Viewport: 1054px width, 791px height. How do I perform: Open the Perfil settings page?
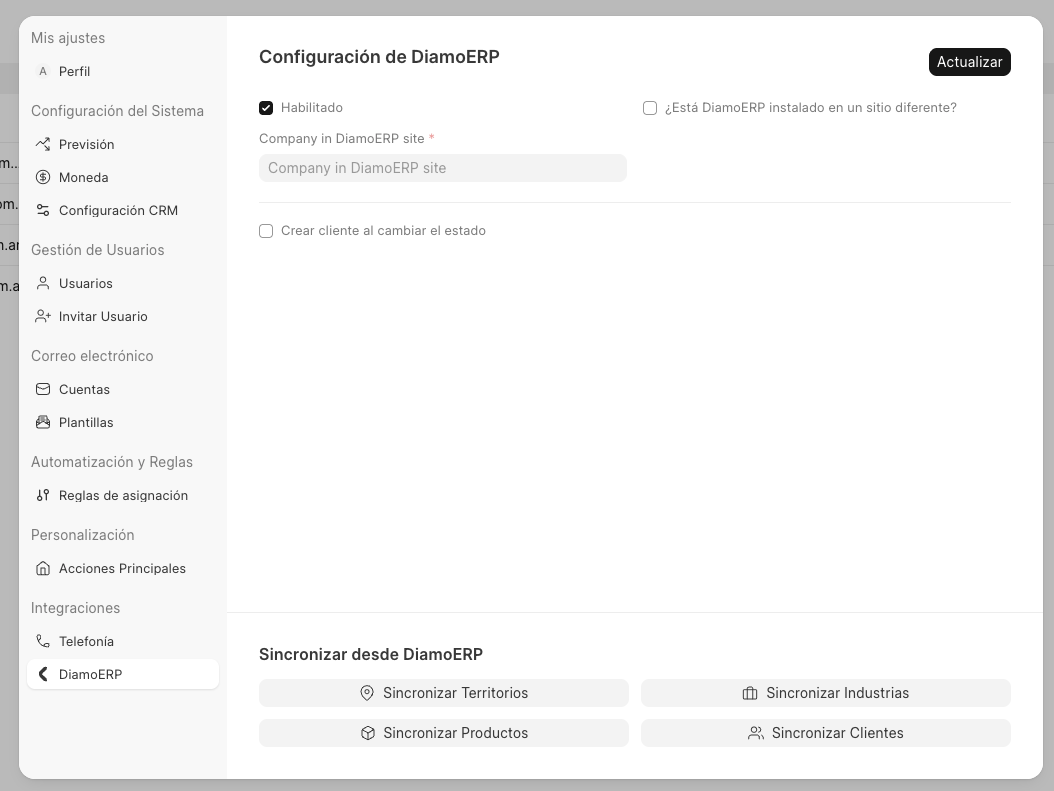(x=74, y=71)
